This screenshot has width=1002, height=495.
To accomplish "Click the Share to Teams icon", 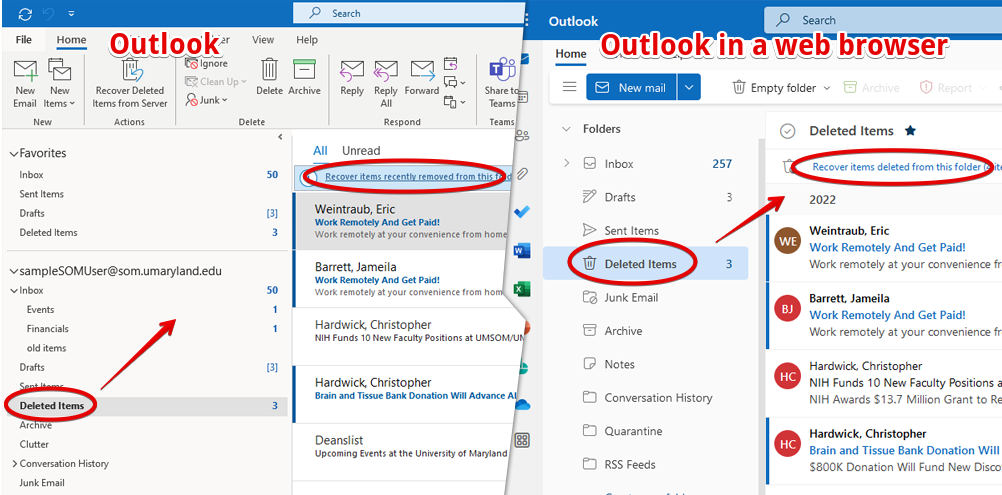I will click(500, 72).
